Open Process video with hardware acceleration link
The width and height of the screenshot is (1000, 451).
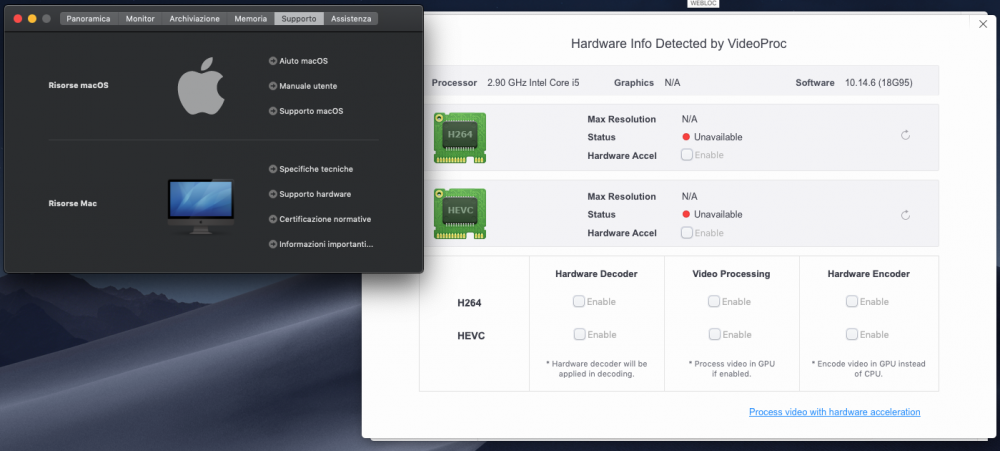pos(834,412)
